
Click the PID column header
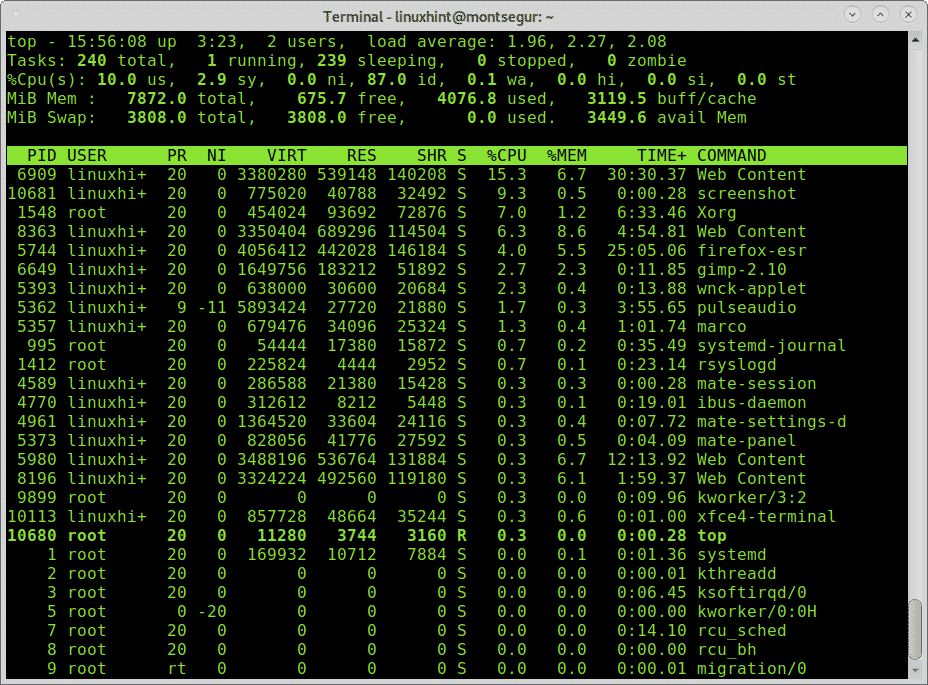click(x=42, y=156)
